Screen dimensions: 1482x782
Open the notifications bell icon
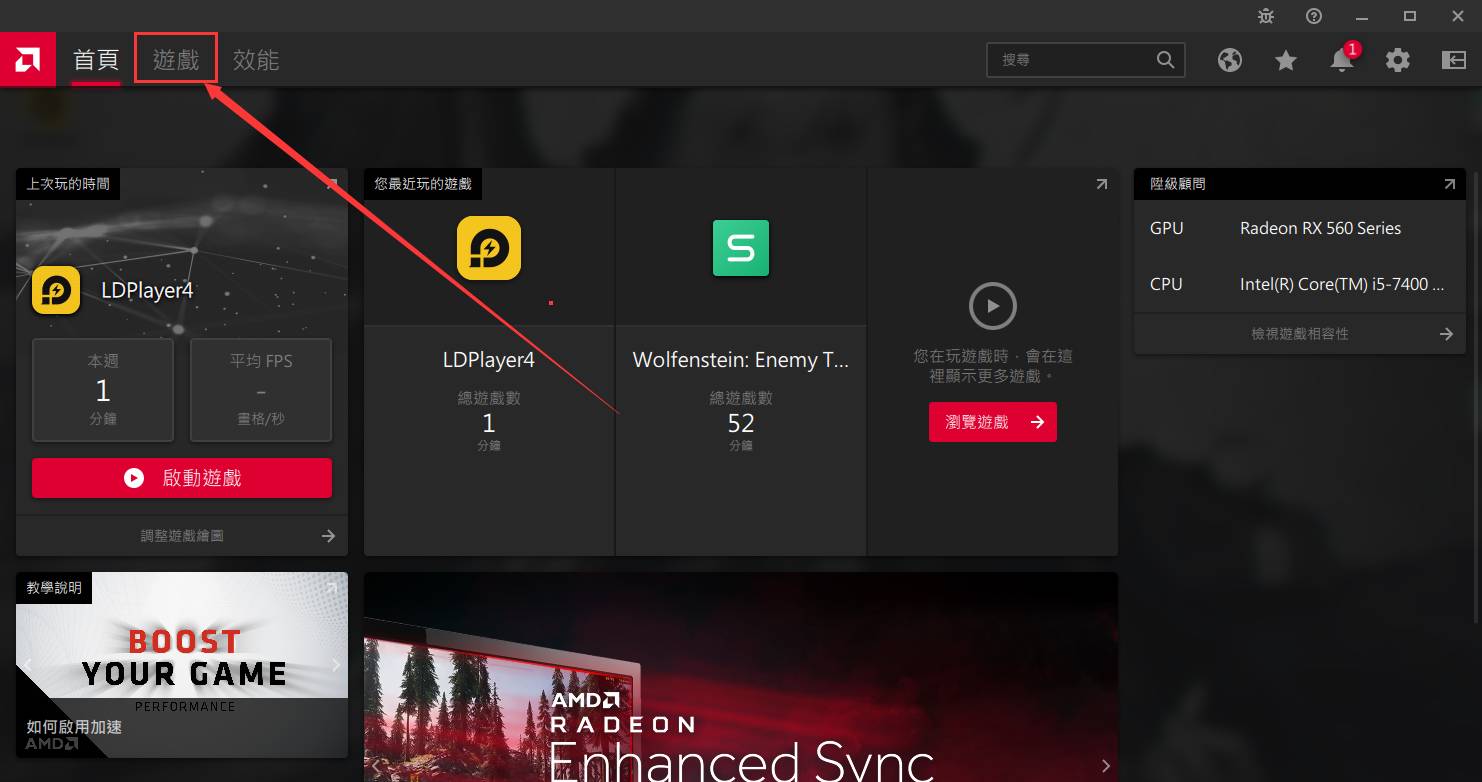1342,60
